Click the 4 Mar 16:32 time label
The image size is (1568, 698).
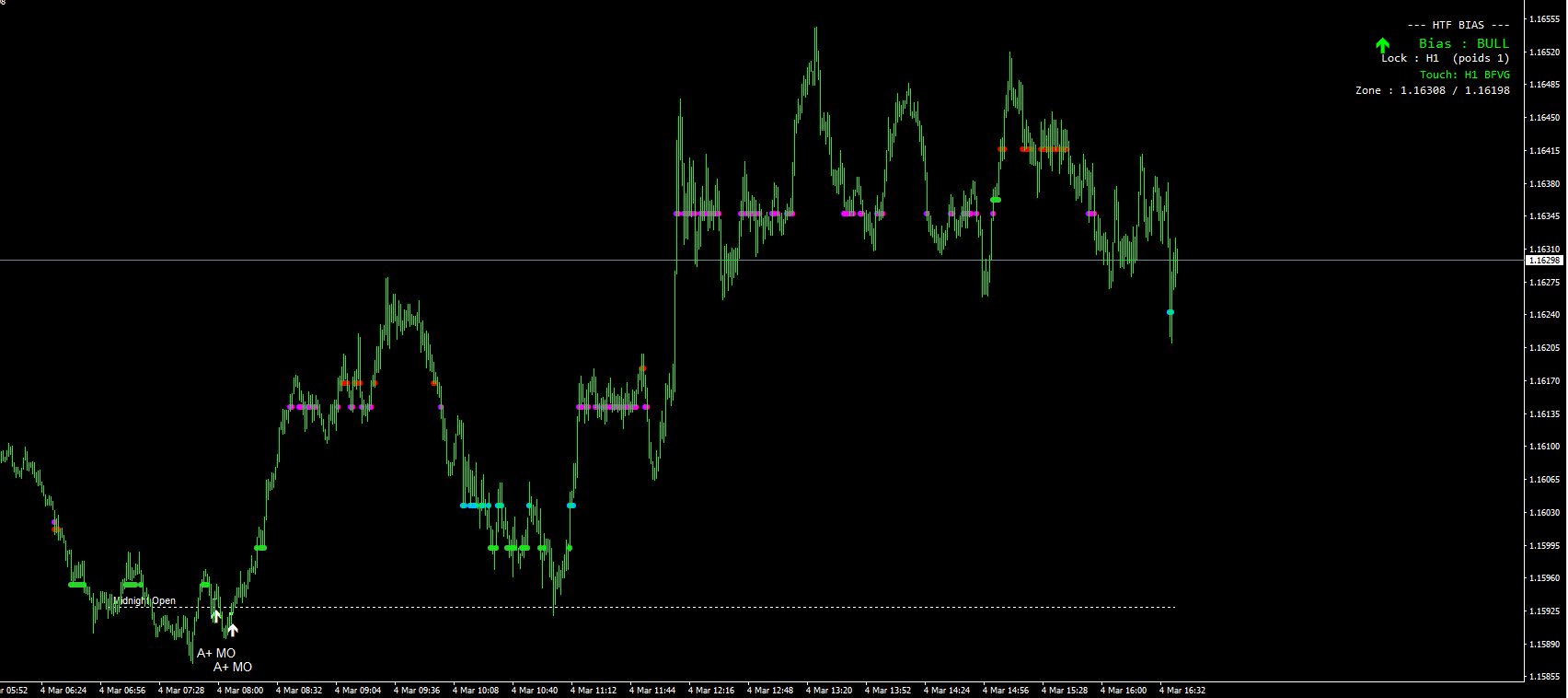pyautogui.click(x=1182, y=690)
